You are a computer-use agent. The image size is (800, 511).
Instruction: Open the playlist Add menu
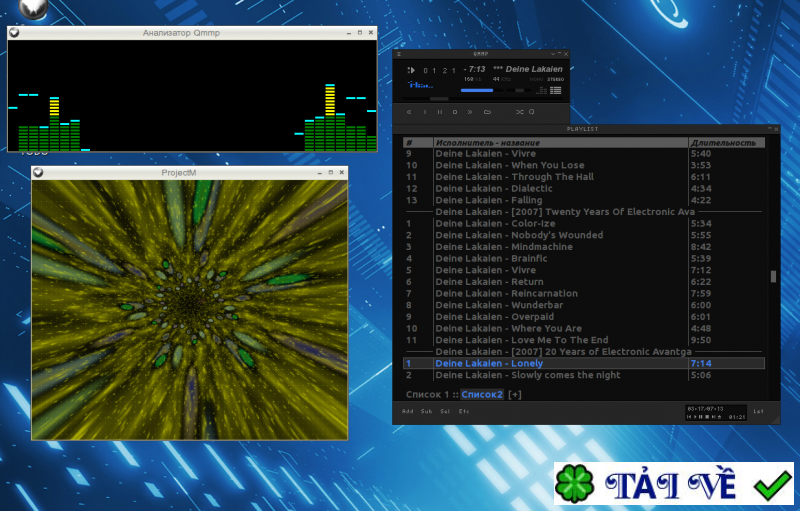click(407, 411)
